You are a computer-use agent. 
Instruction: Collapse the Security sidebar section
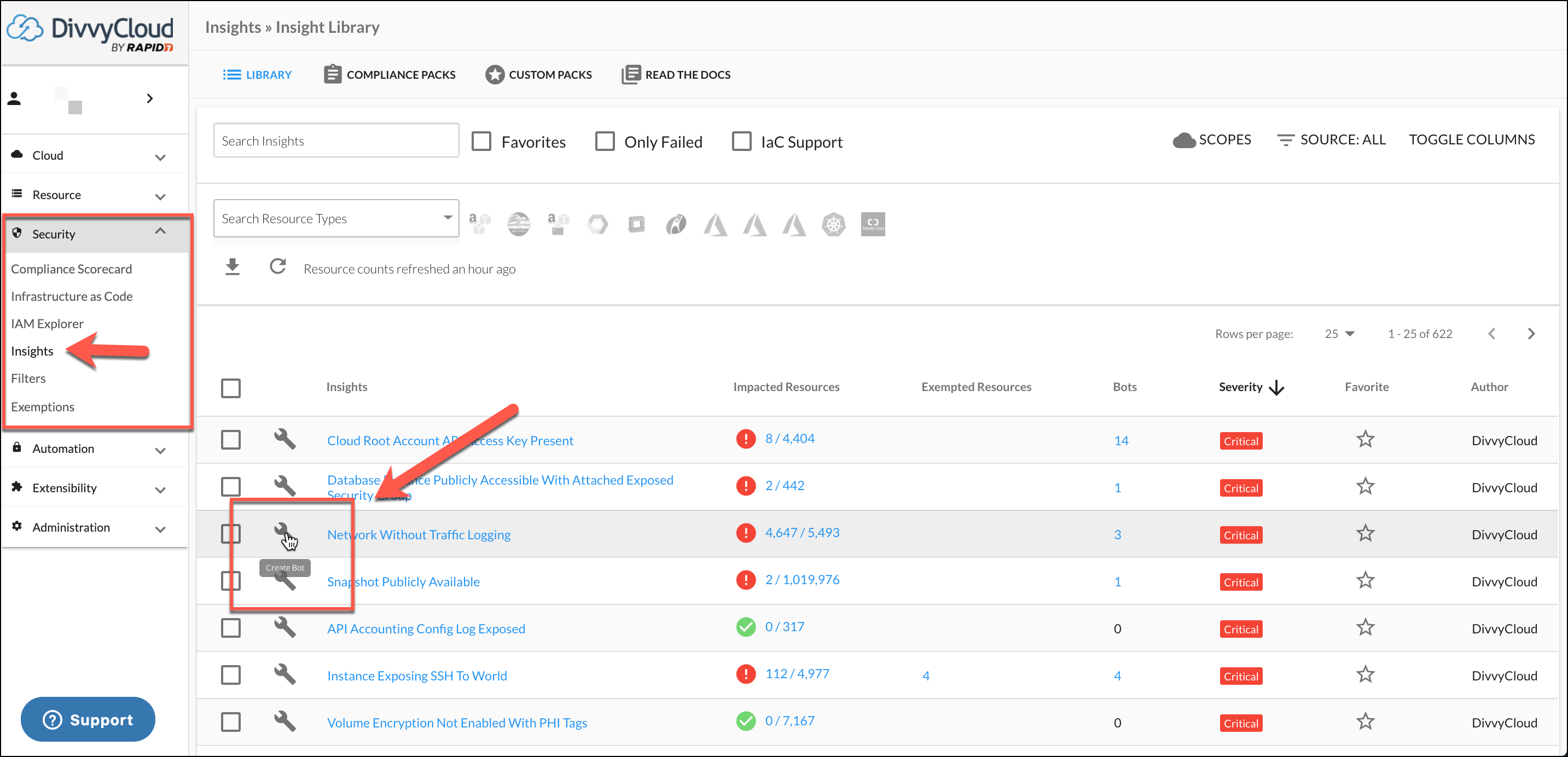95,234
